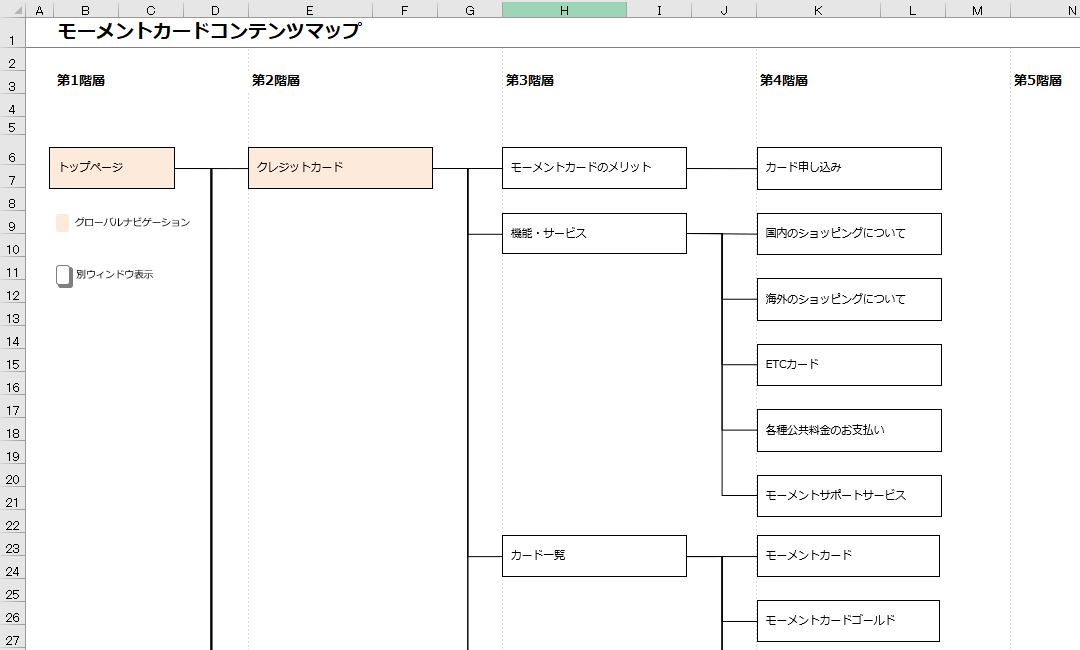Image resolution: width=1080 pixels, height=650 pixels.
Task: Click the カード申し込み box
Action: [848, 168]
